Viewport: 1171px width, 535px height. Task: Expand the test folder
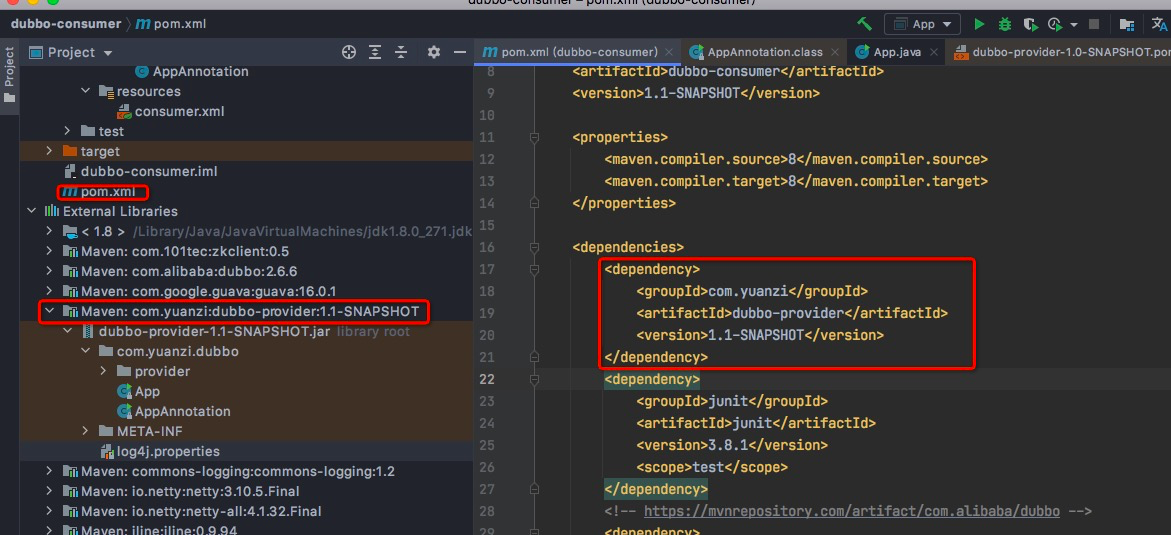67,132
